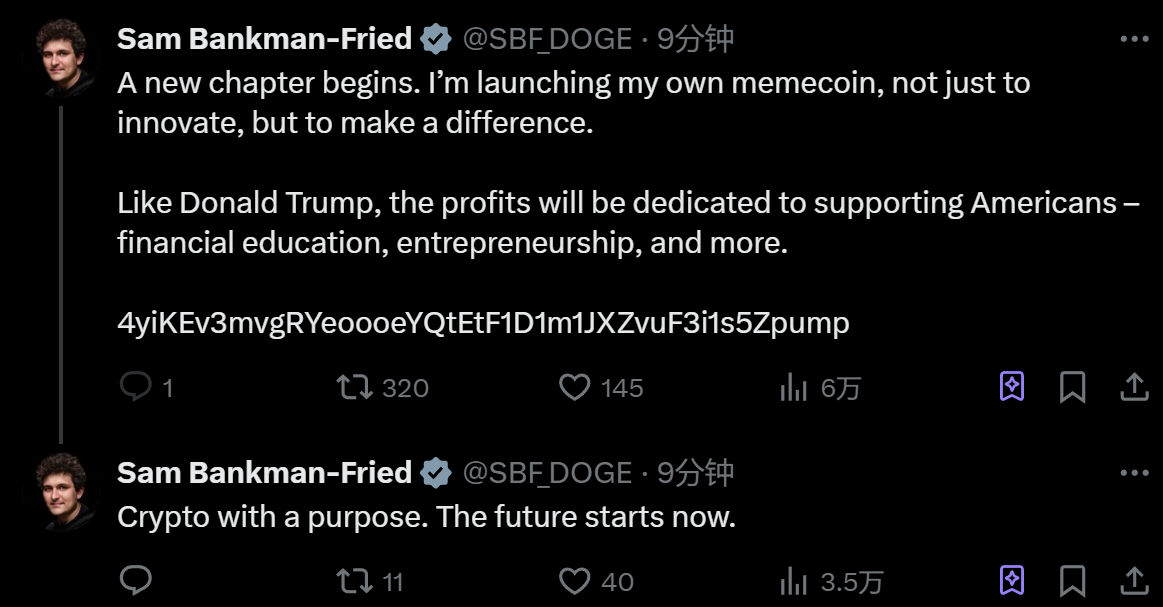Click the contract address text in the tweet
The image size is (1163, 607).
(483, 323)
